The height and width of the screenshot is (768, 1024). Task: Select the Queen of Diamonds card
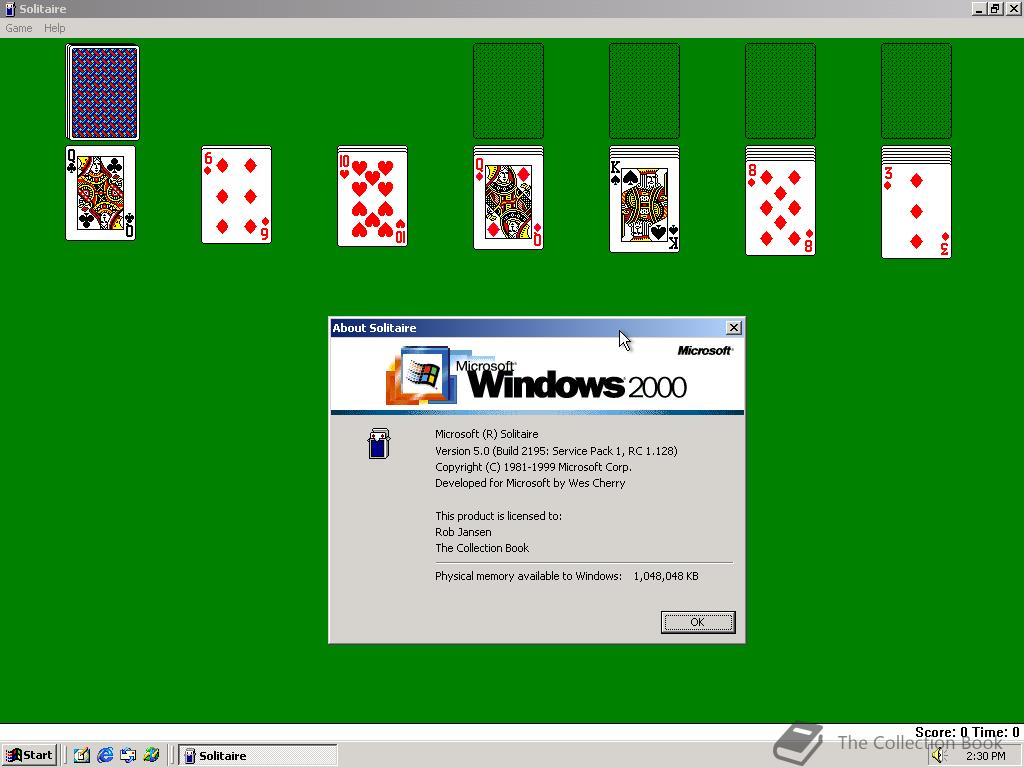coord(508,202)
